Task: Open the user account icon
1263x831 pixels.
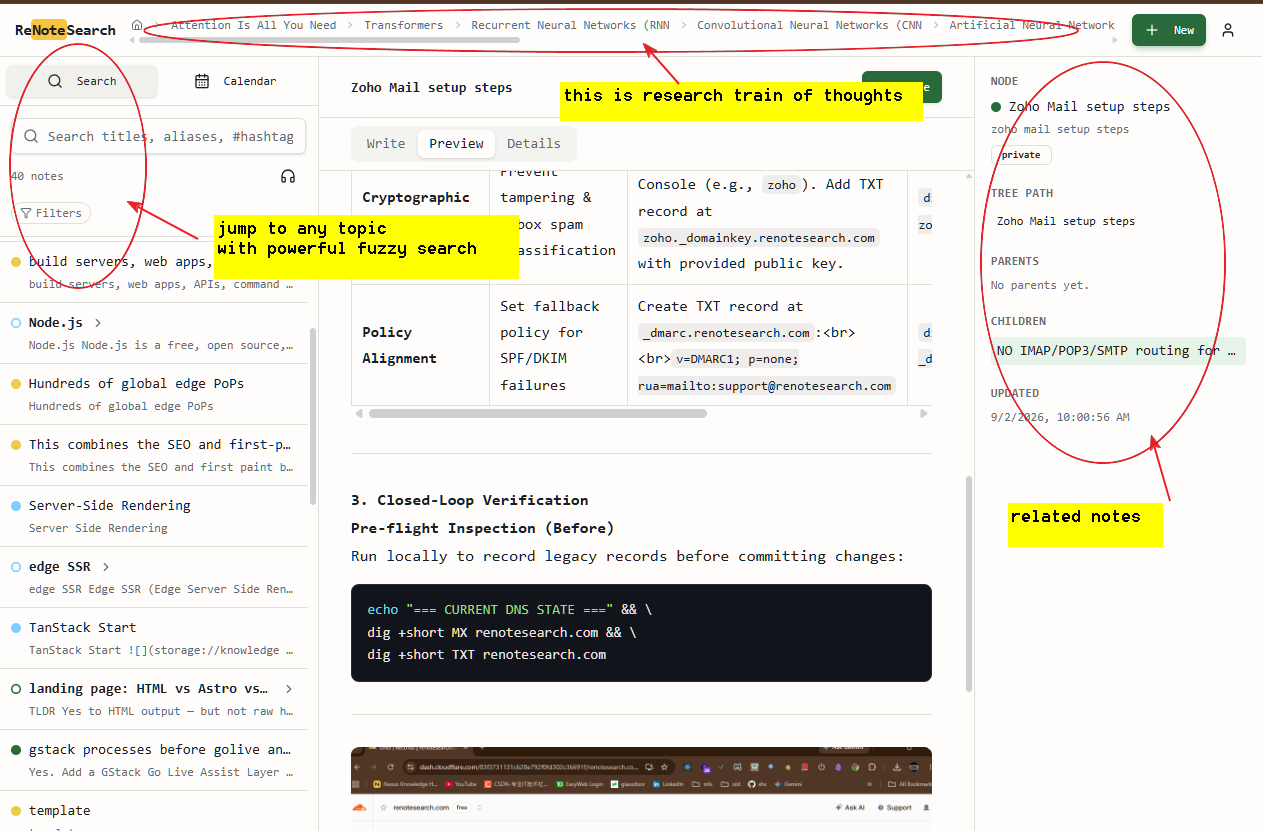Action: coord(1228,30)
